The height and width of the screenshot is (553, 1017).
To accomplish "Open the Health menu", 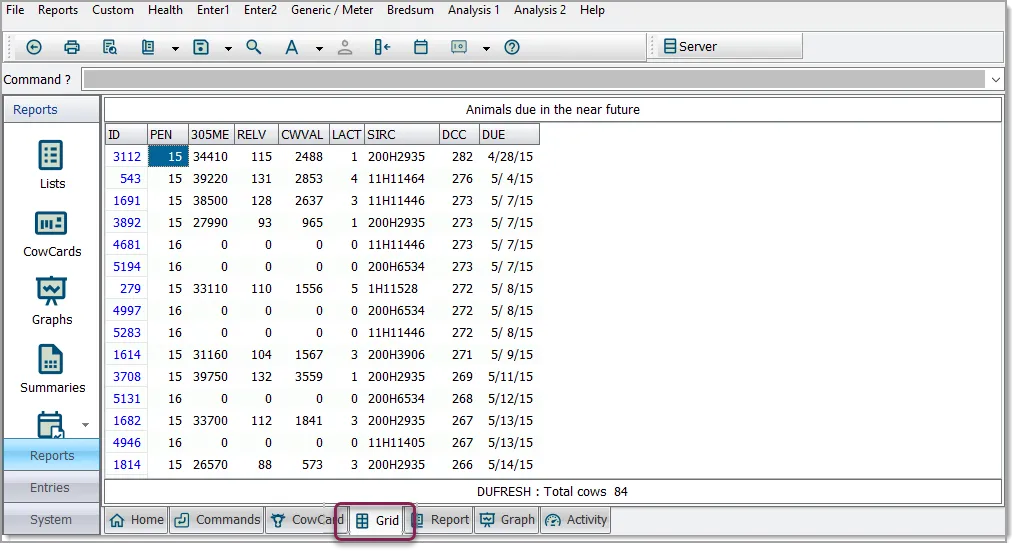I will click(x=165, y=10).
